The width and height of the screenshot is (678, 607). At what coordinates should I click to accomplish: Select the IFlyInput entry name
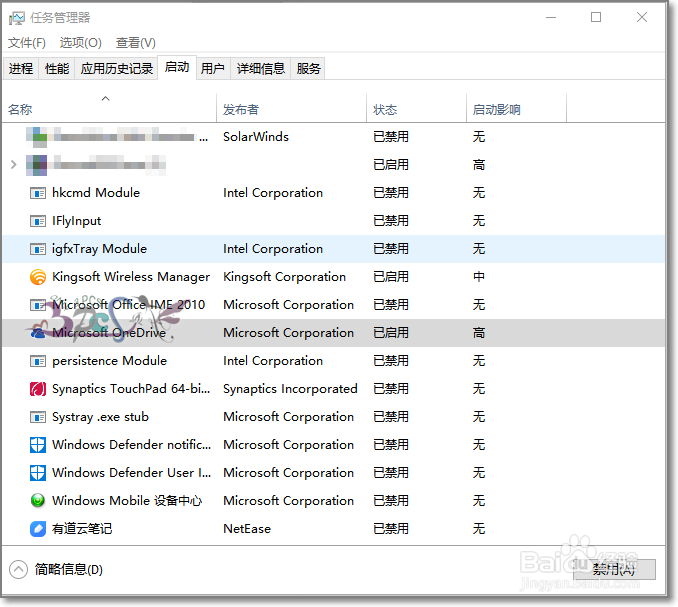pos(77,221)
